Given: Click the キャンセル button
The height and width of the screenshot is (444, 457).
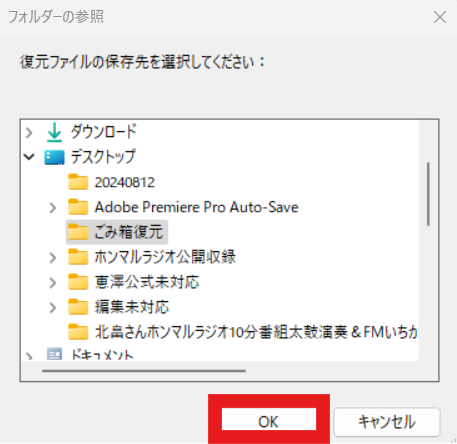Looking at the screenshot, I should (x=387, y=422).
